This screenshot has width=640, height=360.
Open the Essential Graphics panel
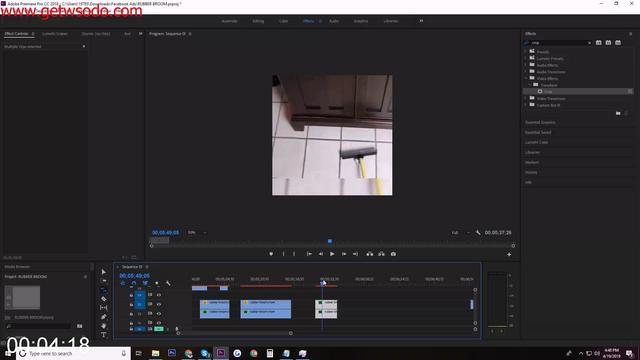tap(540, 122)
